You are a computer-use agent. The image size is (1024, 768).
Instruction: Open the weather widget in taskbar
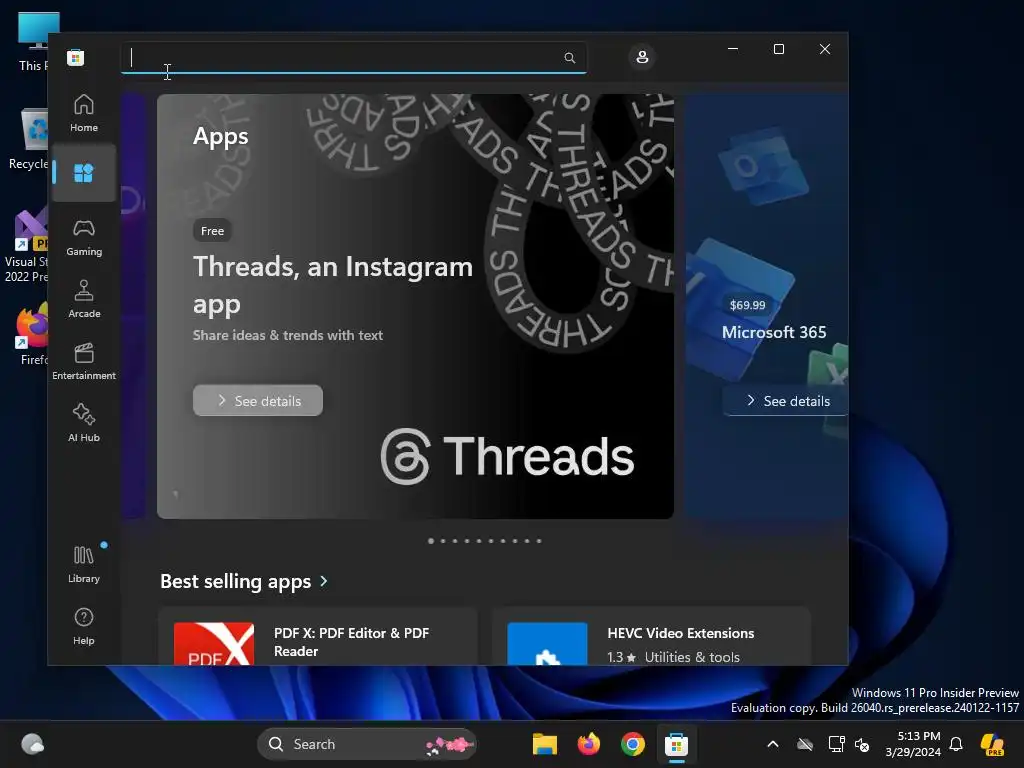[x=32, y=744]
